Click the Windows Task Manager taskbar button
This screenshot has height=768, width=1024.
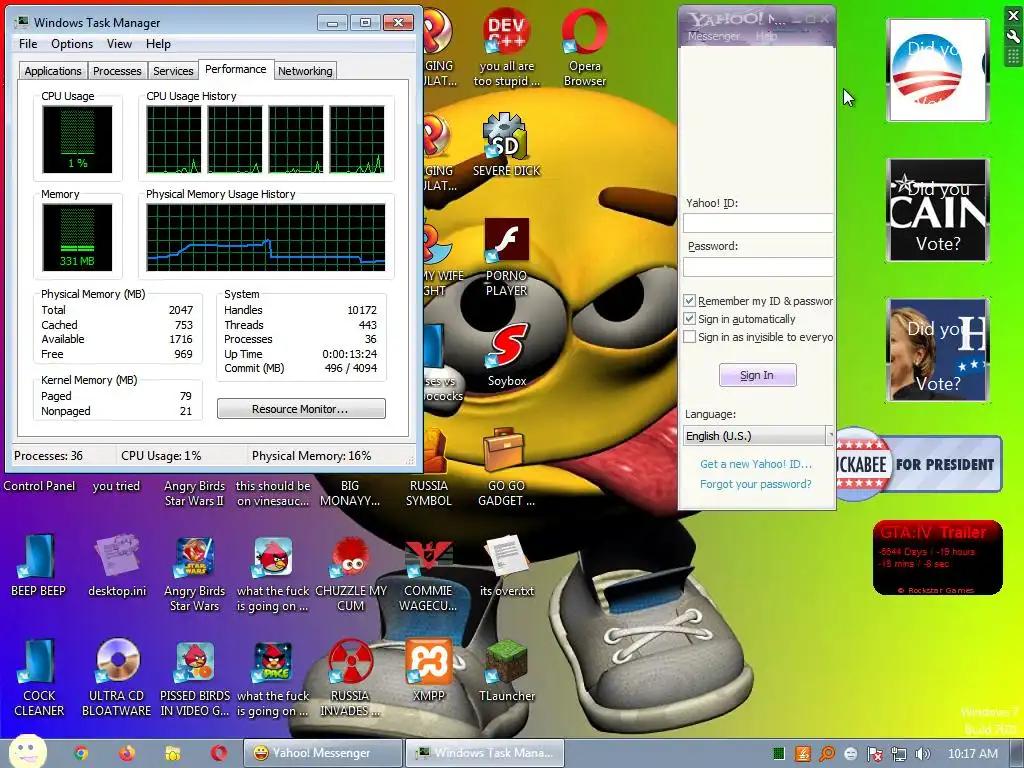coord(485,753)
